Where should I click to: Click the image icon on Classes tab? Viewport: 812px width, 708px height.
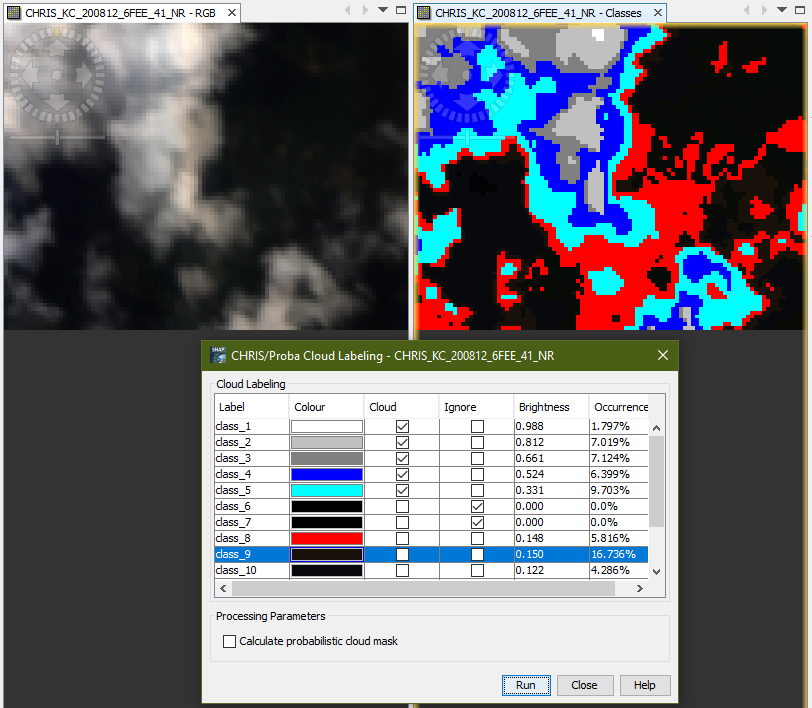424,13
